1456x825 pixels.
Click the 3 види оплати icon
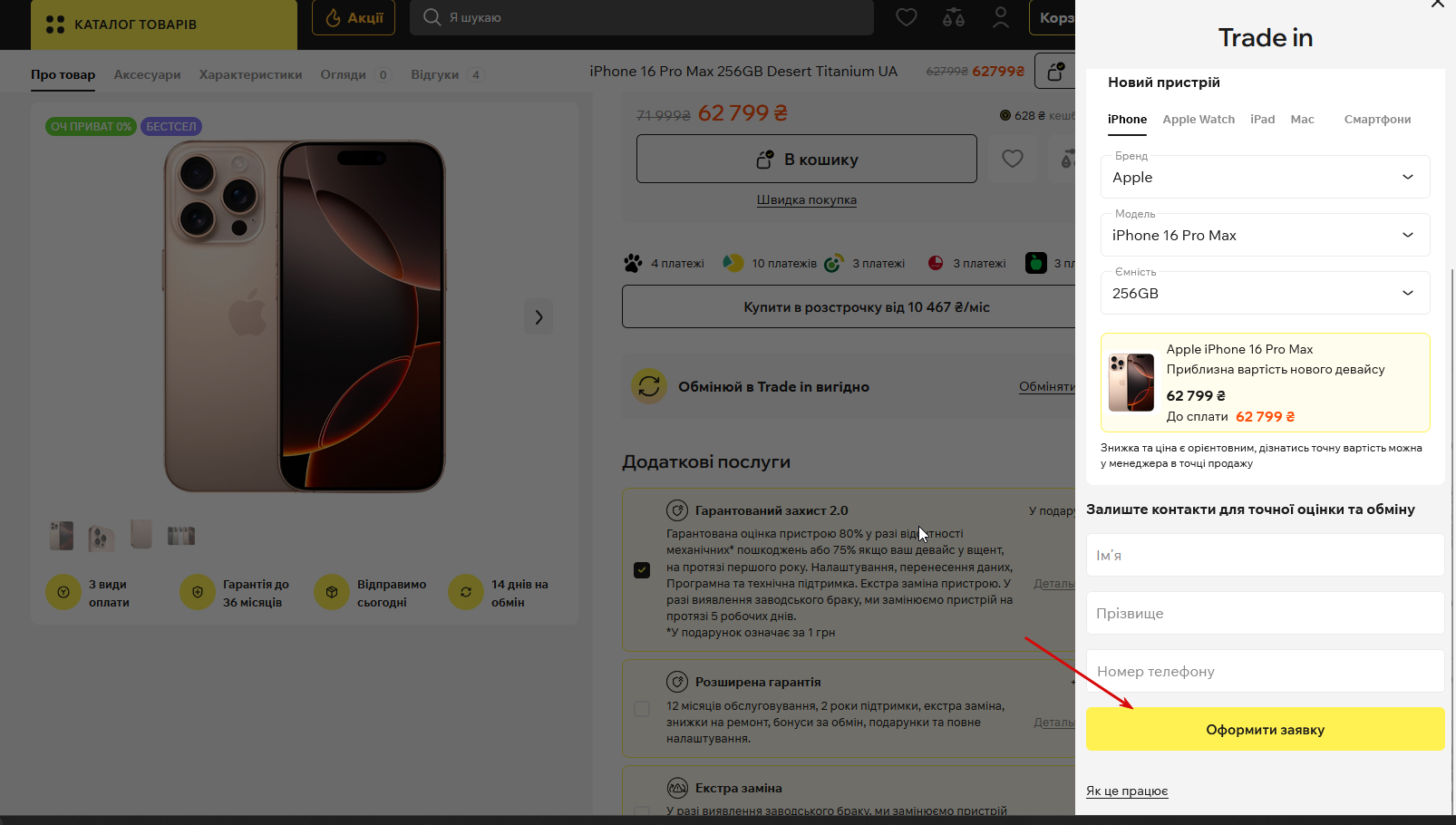tap(63, 592)
